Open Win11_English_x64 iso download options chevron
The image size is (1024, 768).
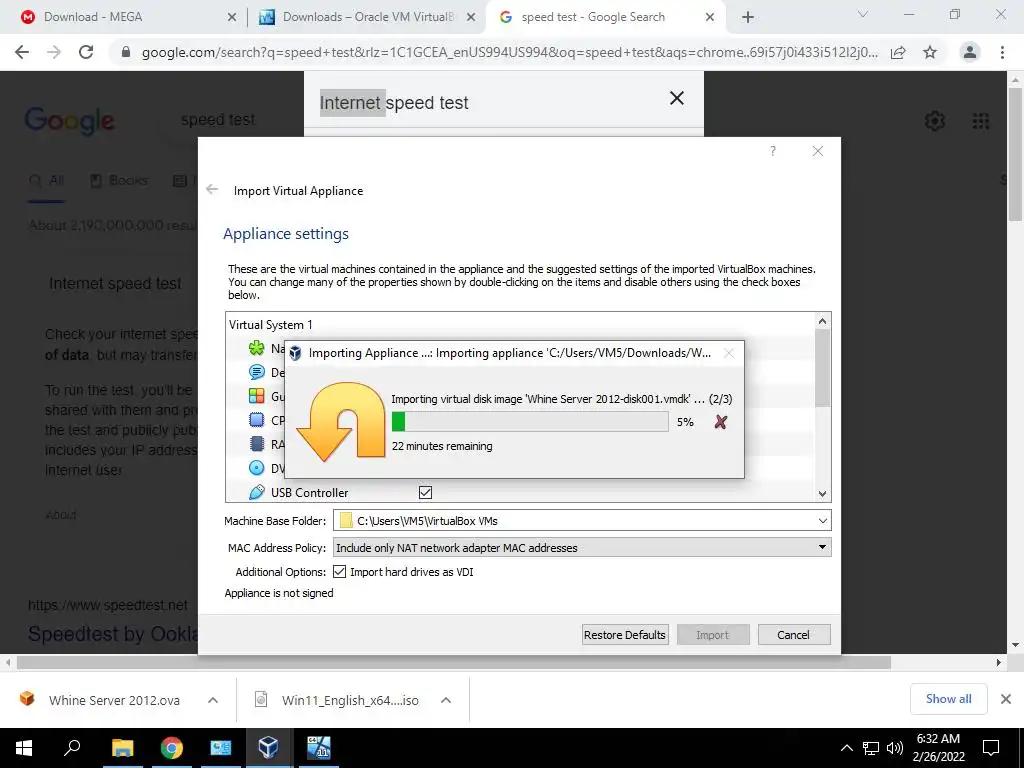446,700
